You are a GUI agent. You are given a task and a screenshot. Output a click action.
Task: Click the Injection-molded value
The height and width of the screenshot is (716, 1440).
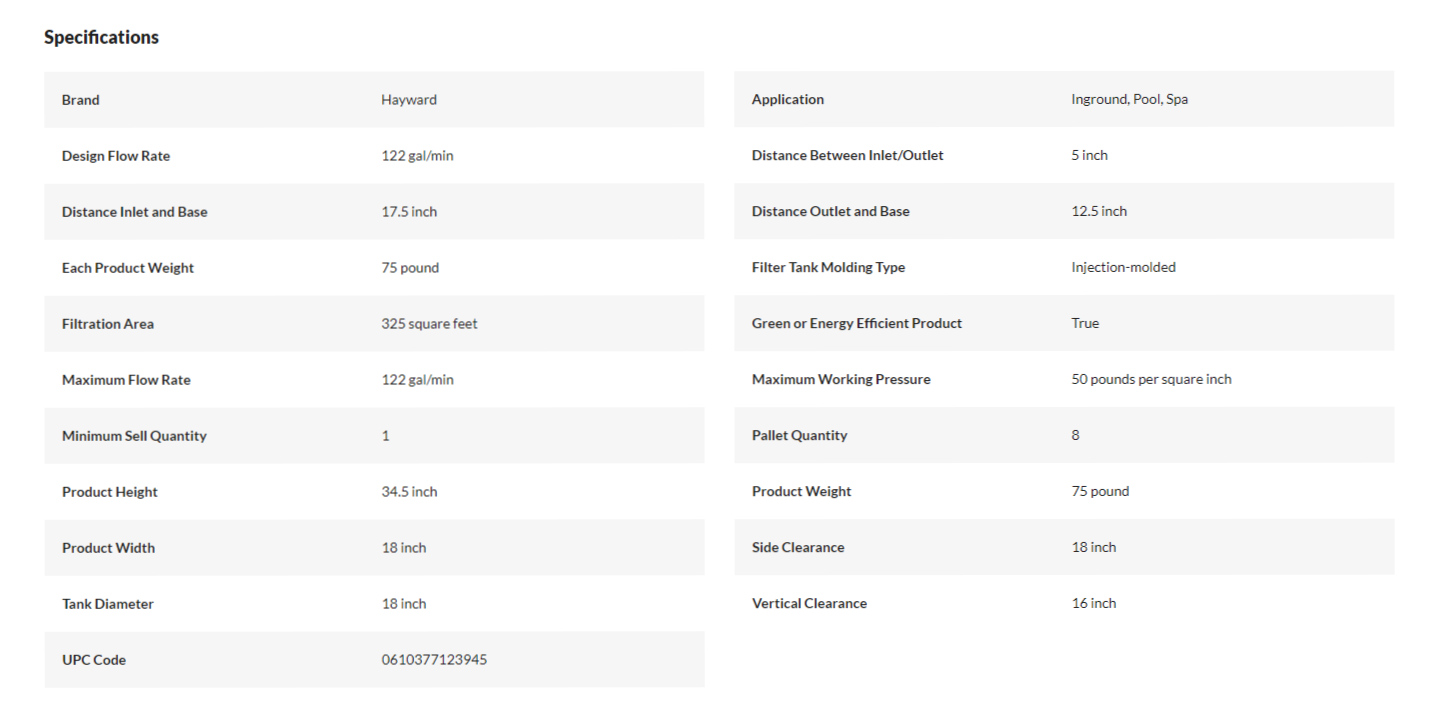point(1124,268)
